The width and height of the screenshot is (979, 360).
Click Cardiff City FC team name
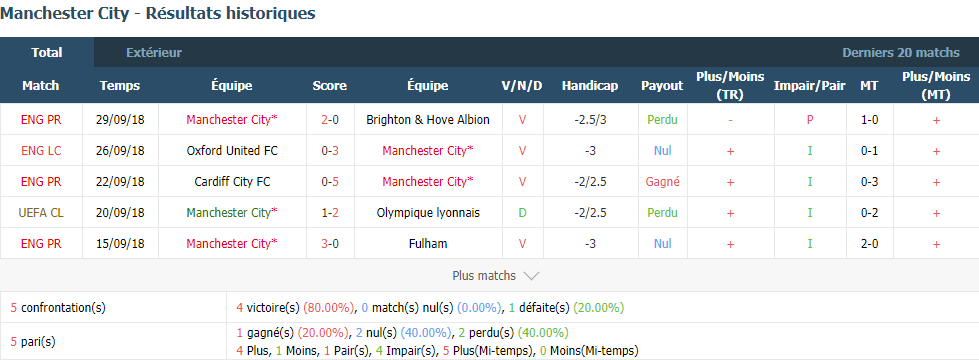[x=232, y=182]
